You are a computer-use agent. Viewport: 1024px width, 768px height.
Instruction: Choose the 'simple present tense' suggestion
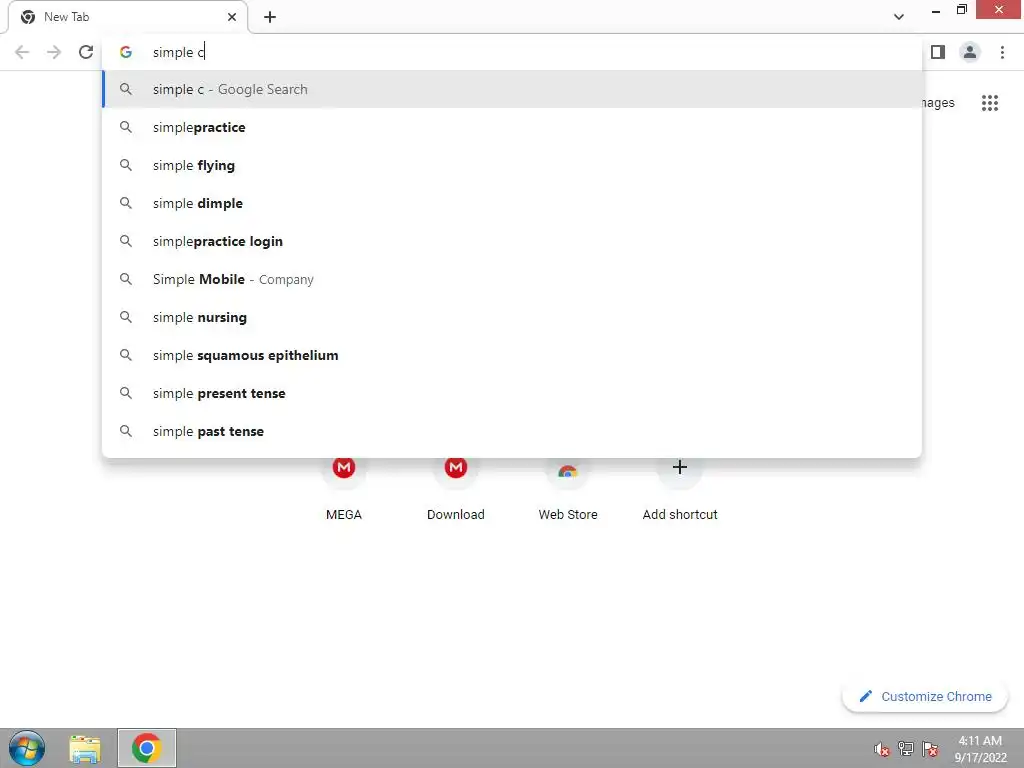pyautogui.click(x=512, y=393)
